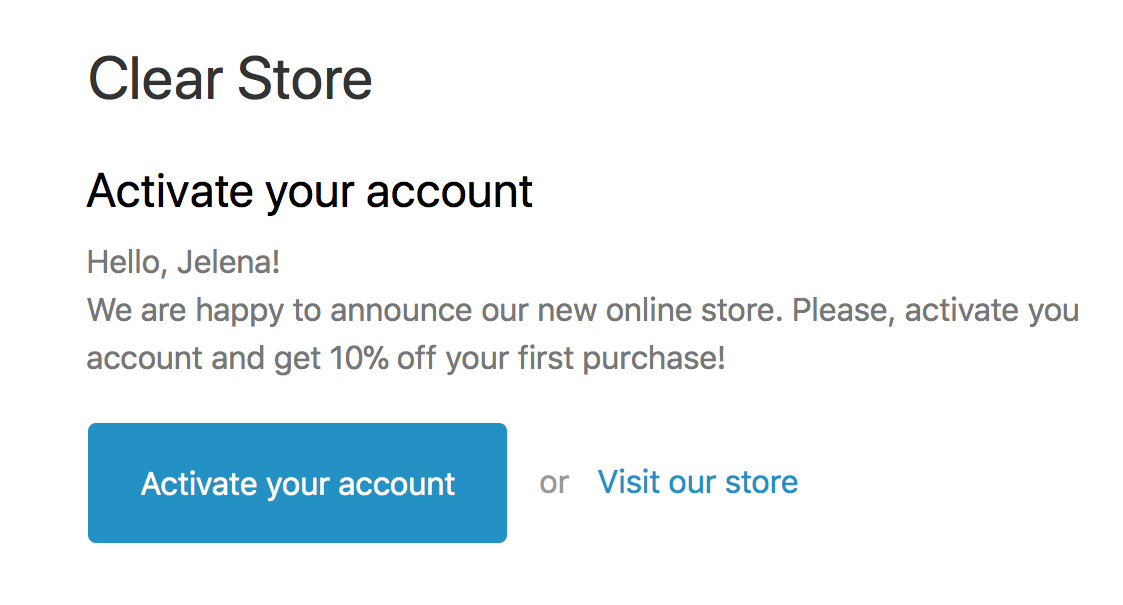Screen dimensions: 1123x605
Task: Click the Activate your account heading text
Action: (x=310, y=191)
